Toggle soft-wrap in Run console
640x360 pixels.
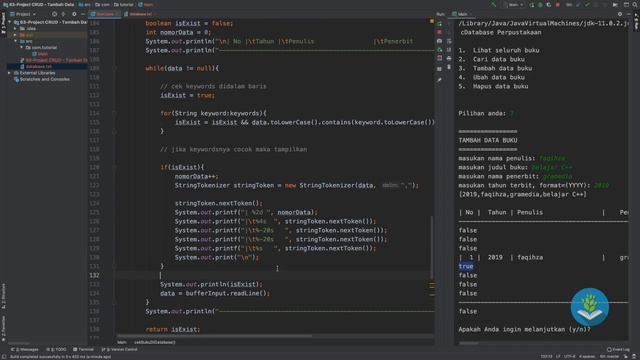tap(449, 41)
